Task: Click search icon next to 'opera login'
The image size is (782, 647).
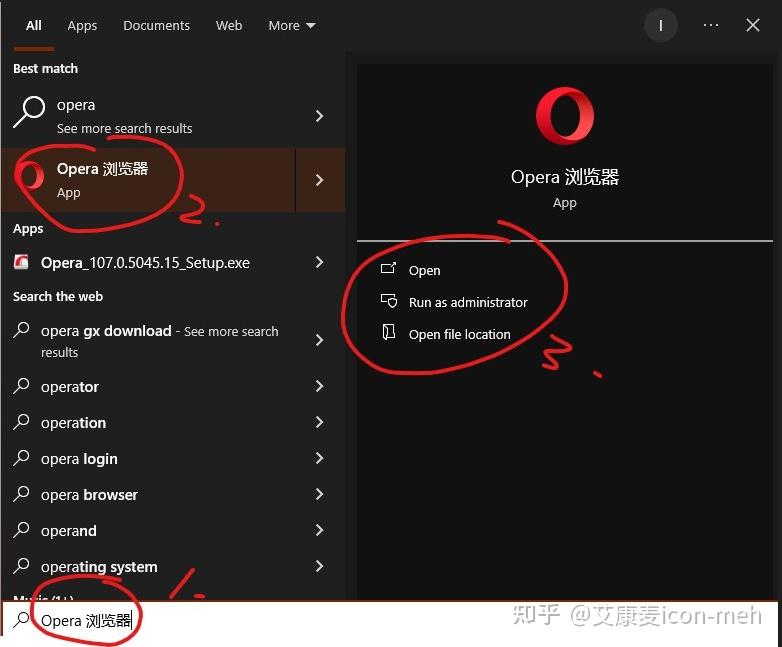Action: (21, 457)
